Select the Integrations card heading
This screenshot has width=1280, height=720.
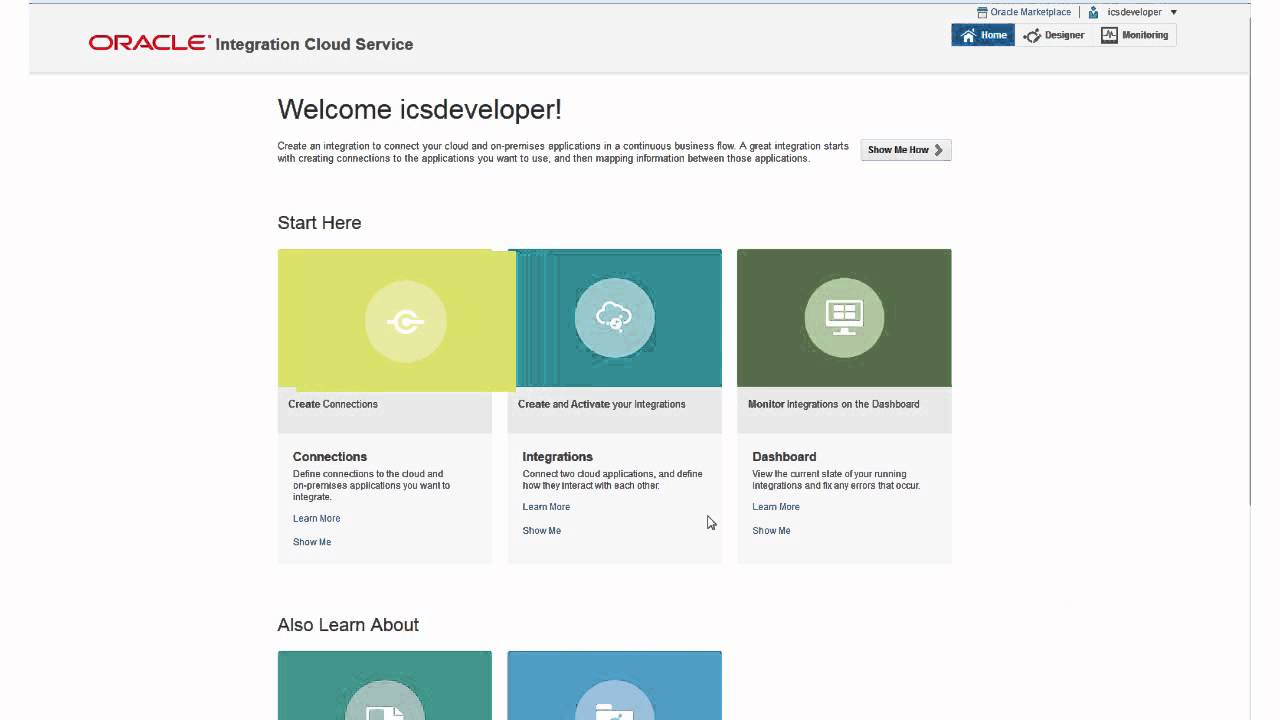tap(557, 456)
